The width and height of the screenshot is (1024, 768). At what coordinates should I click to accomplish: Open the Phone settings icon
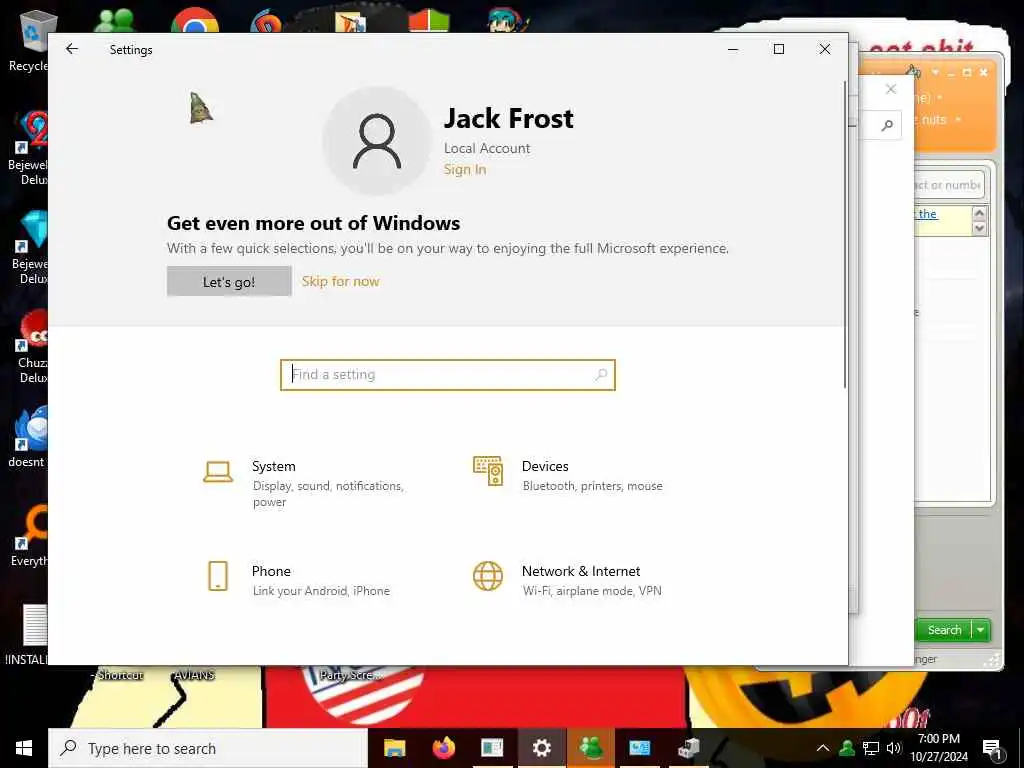tap(217, 576)
